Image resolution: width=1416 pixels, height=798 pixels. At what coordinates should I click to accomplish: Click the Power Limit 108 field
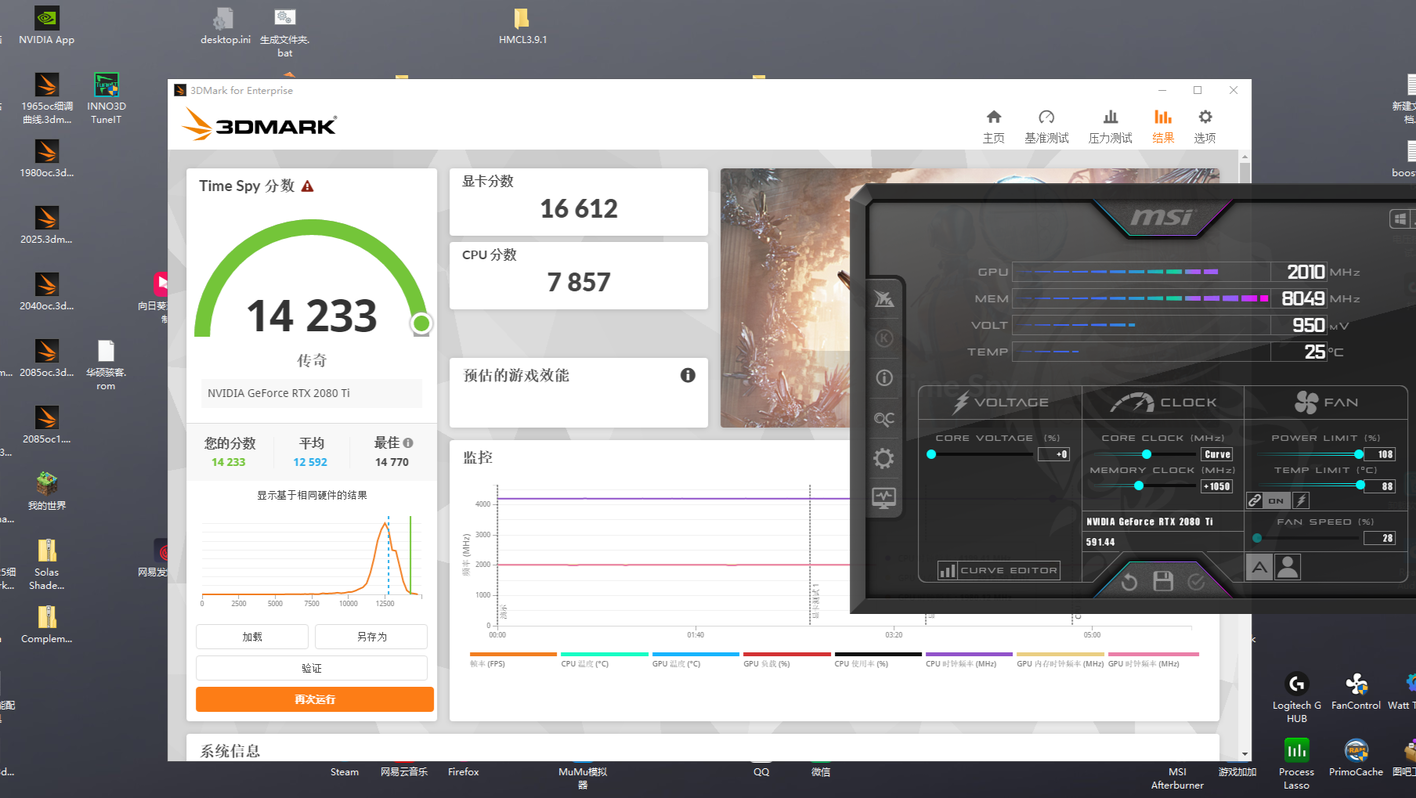pos(1380,454)
